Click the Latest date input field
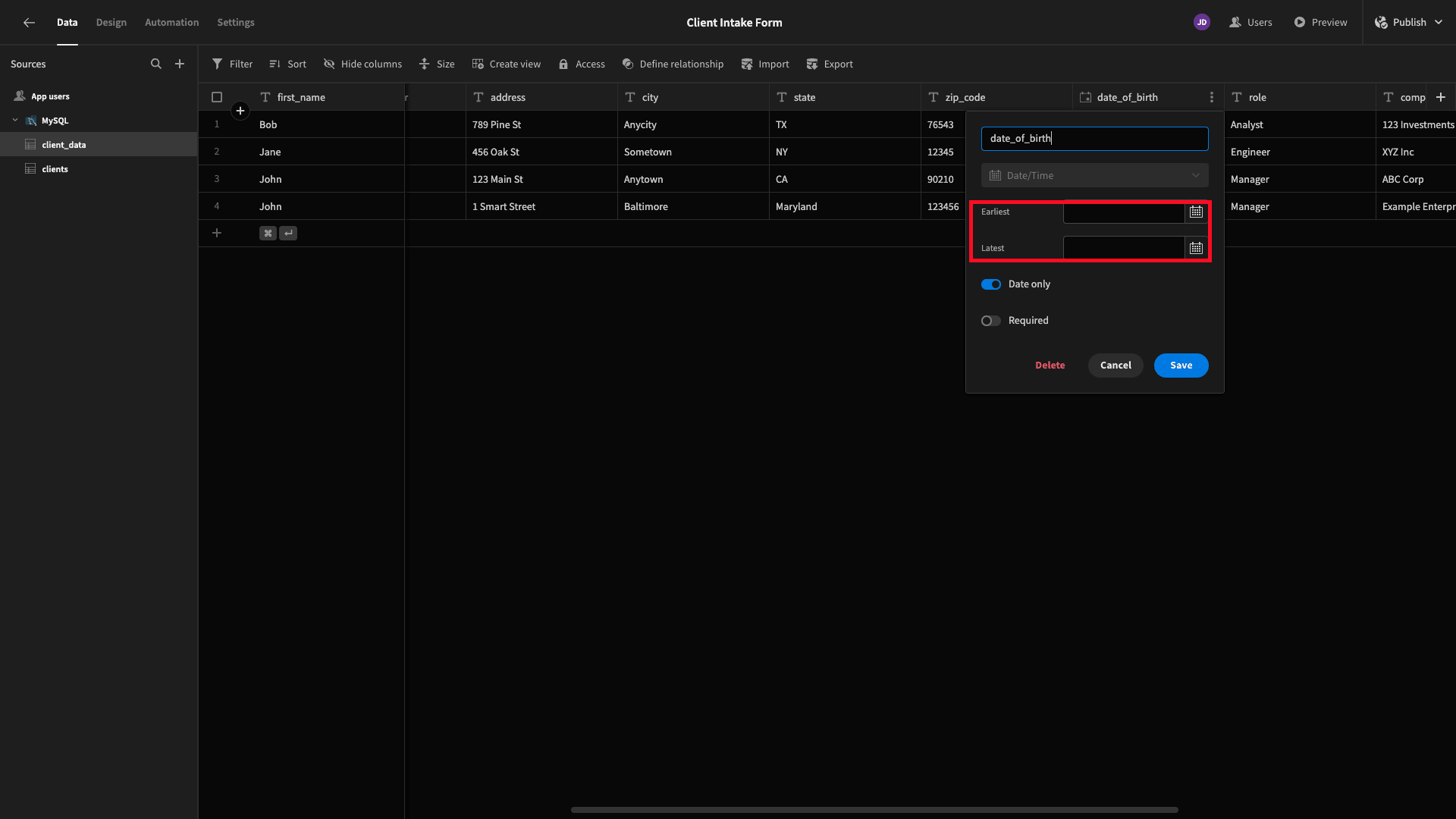The image size is (1456, 819). pos(1124,248)
